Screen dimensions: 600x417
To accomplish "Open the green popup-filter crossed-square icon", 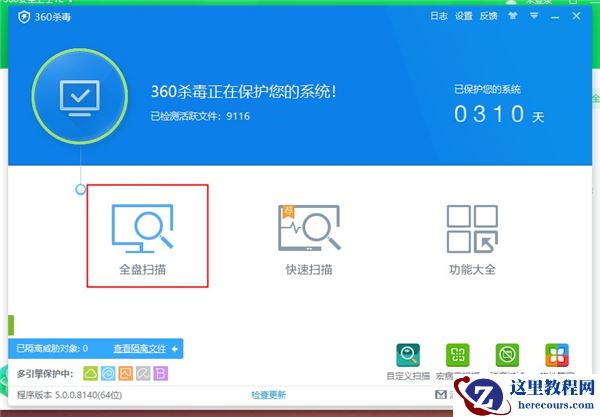I will [507, 355].
